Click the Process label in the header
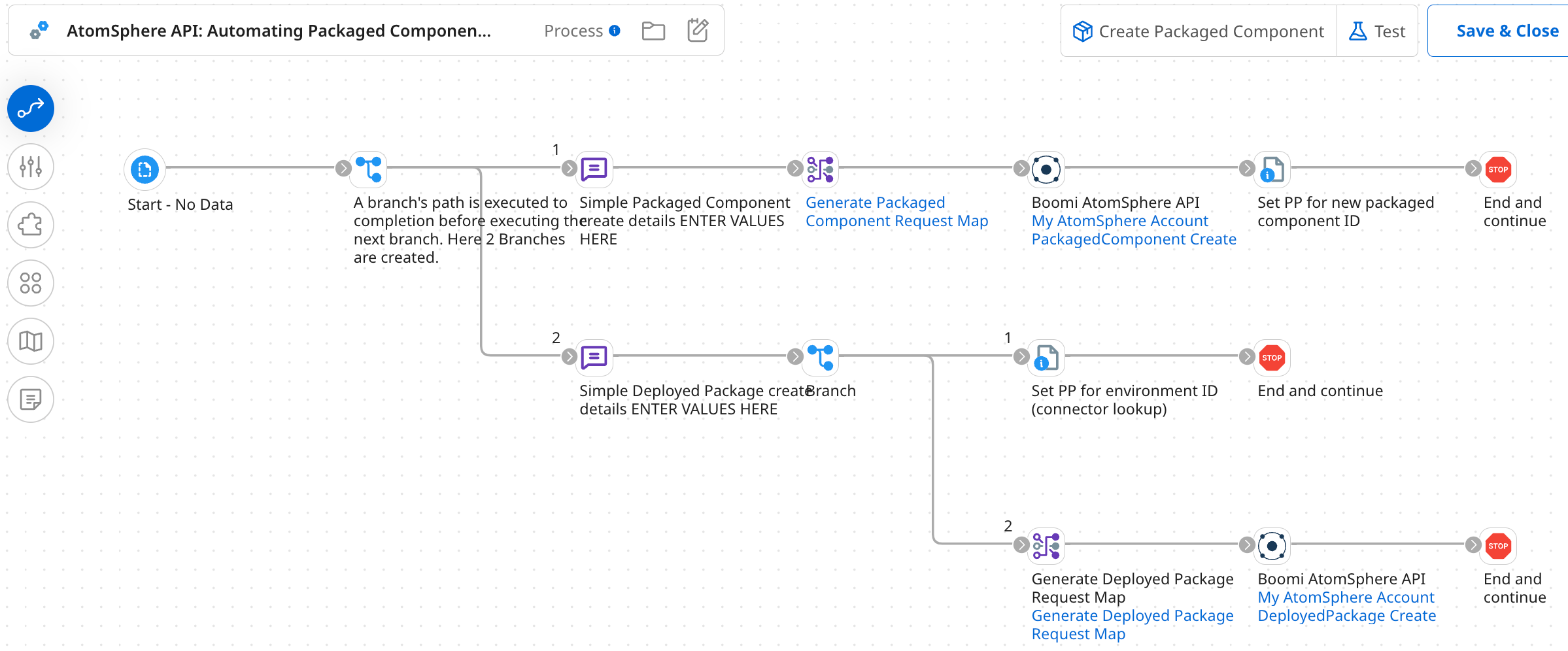1568x651 pixels. [x=573, y=30]
